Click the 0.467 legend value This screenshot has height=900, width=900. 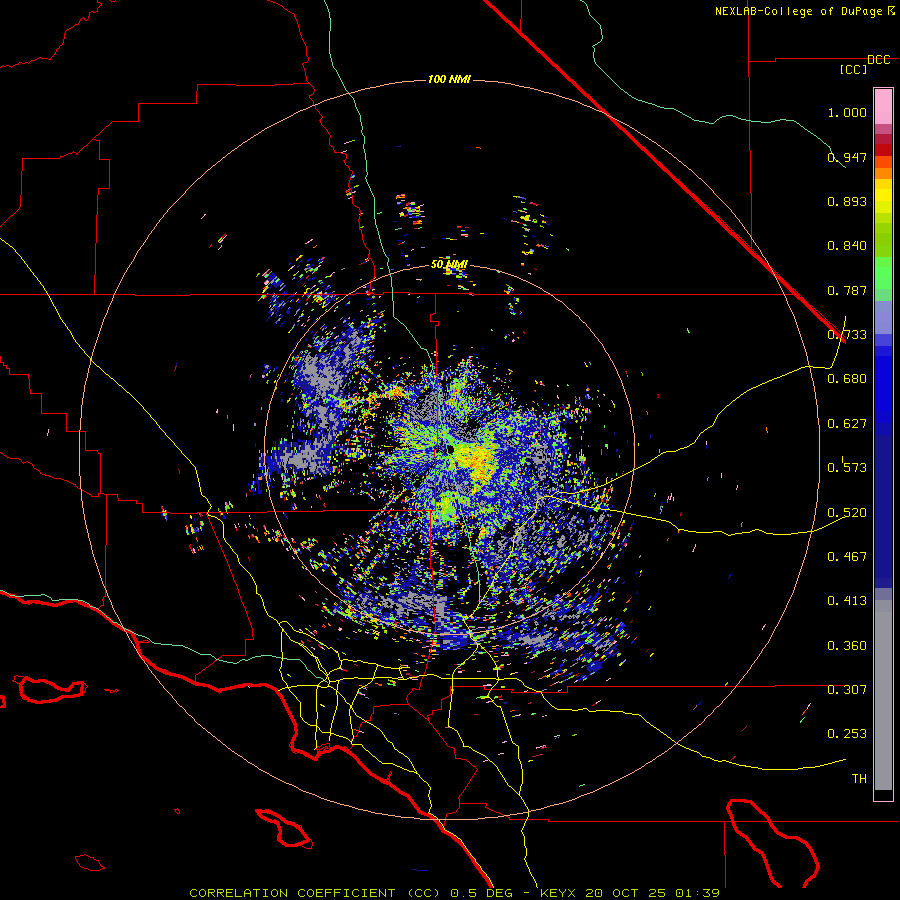click(847, 557)
